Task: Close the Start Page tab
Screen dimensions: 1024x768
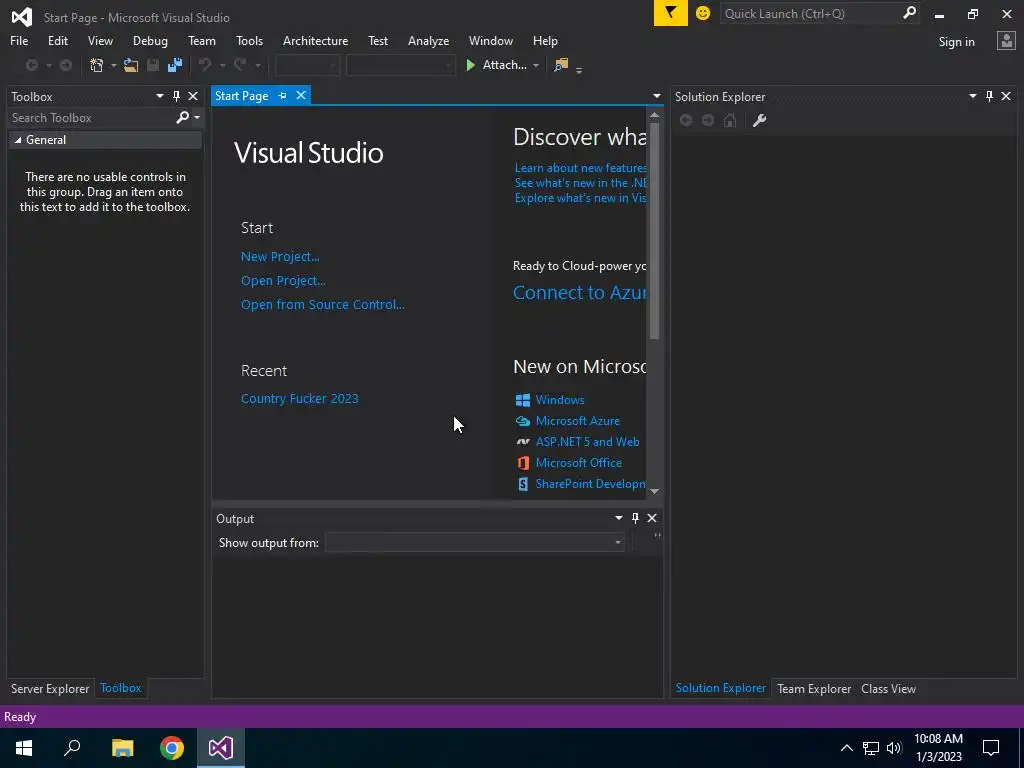Action: point(301,95)
